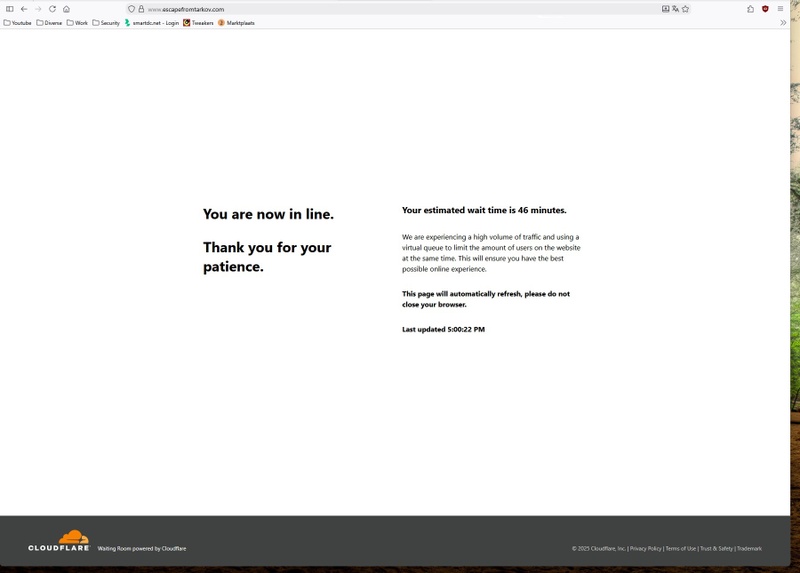The width and height of the screenshot is (800, 573).
Task: Go back with the back arrow
Action: (x=24, y=9)
